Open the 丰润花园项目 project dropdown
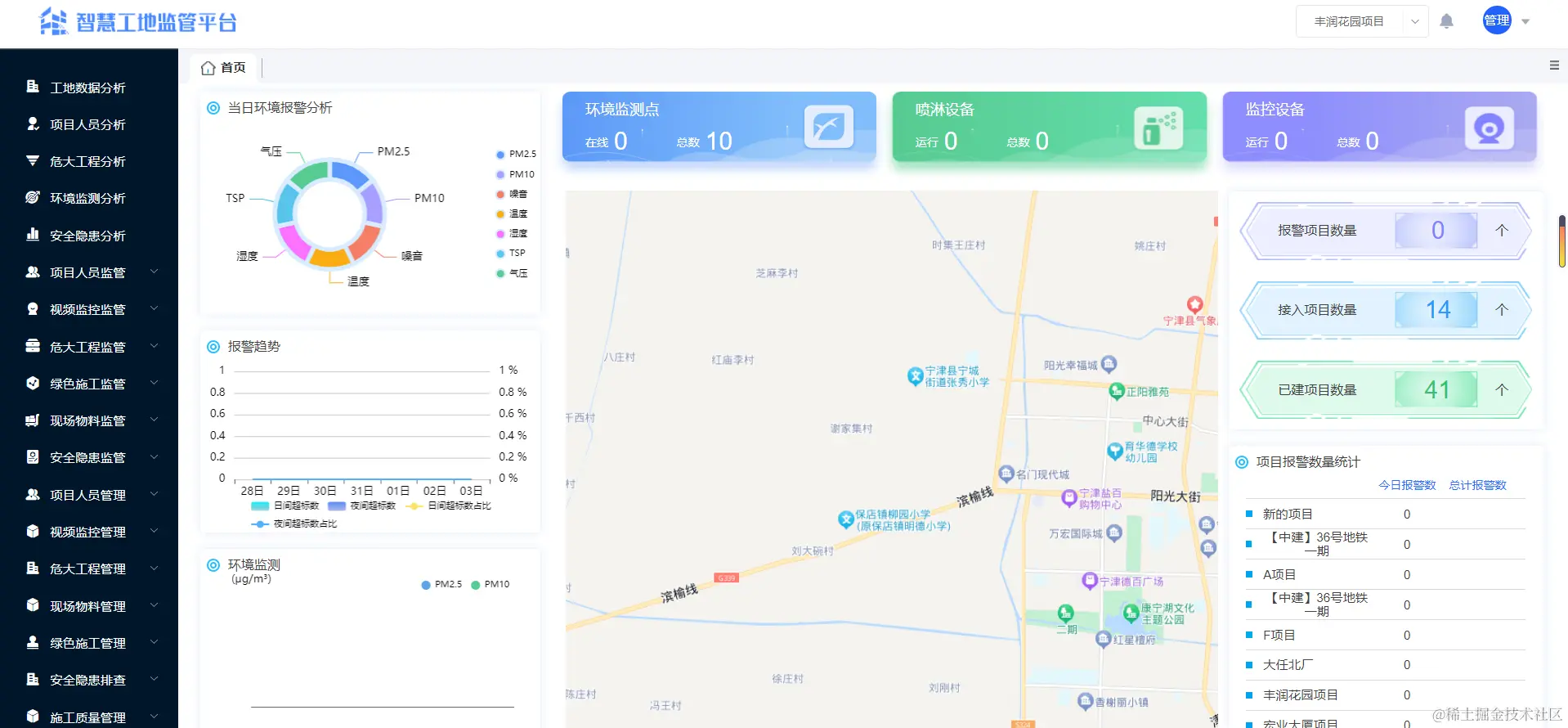 tap(1361, 21)
